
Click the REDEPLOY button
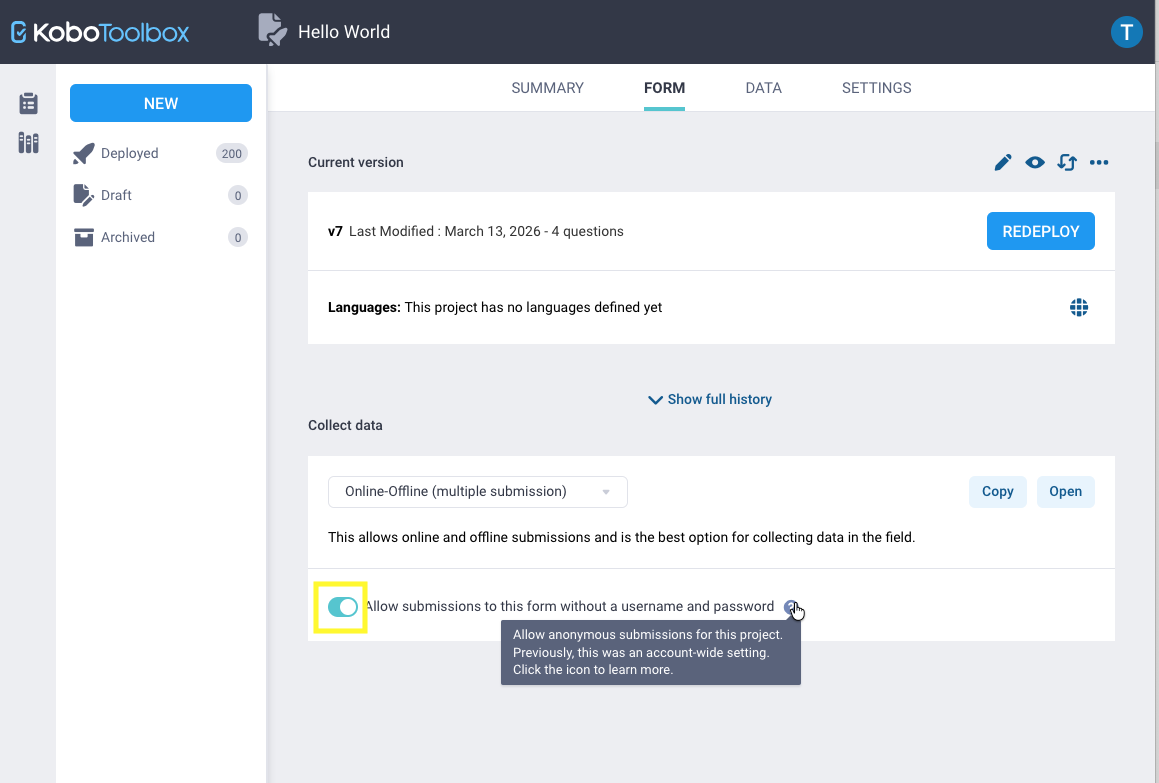tap(1040, 231)
